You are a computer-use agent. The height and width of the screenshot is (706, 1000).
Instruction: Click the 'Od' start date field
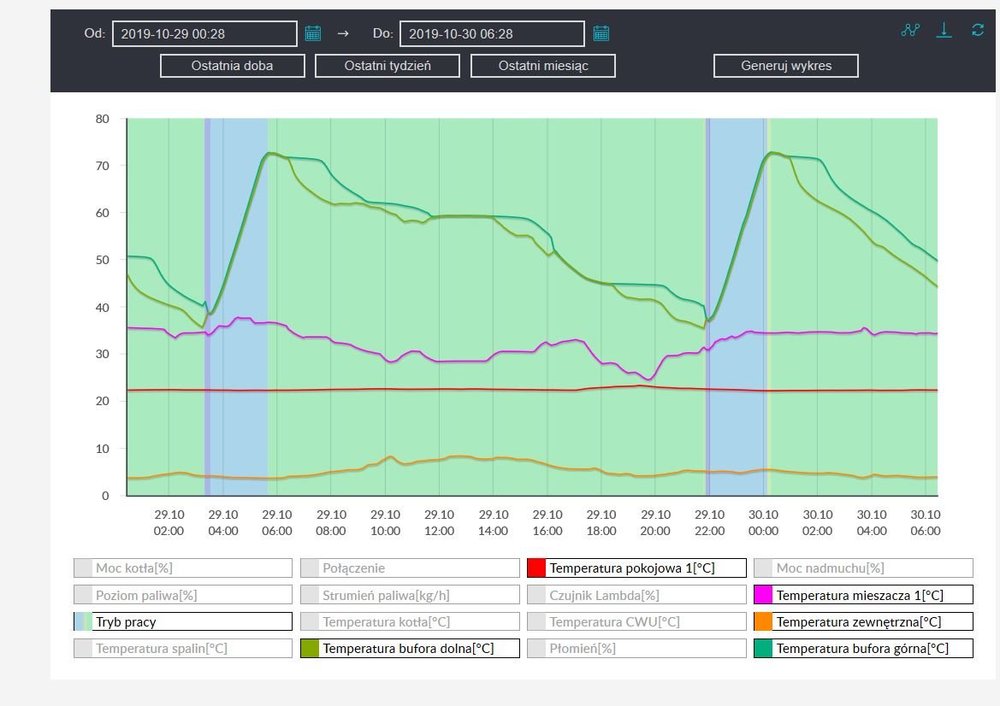(204, 34)
